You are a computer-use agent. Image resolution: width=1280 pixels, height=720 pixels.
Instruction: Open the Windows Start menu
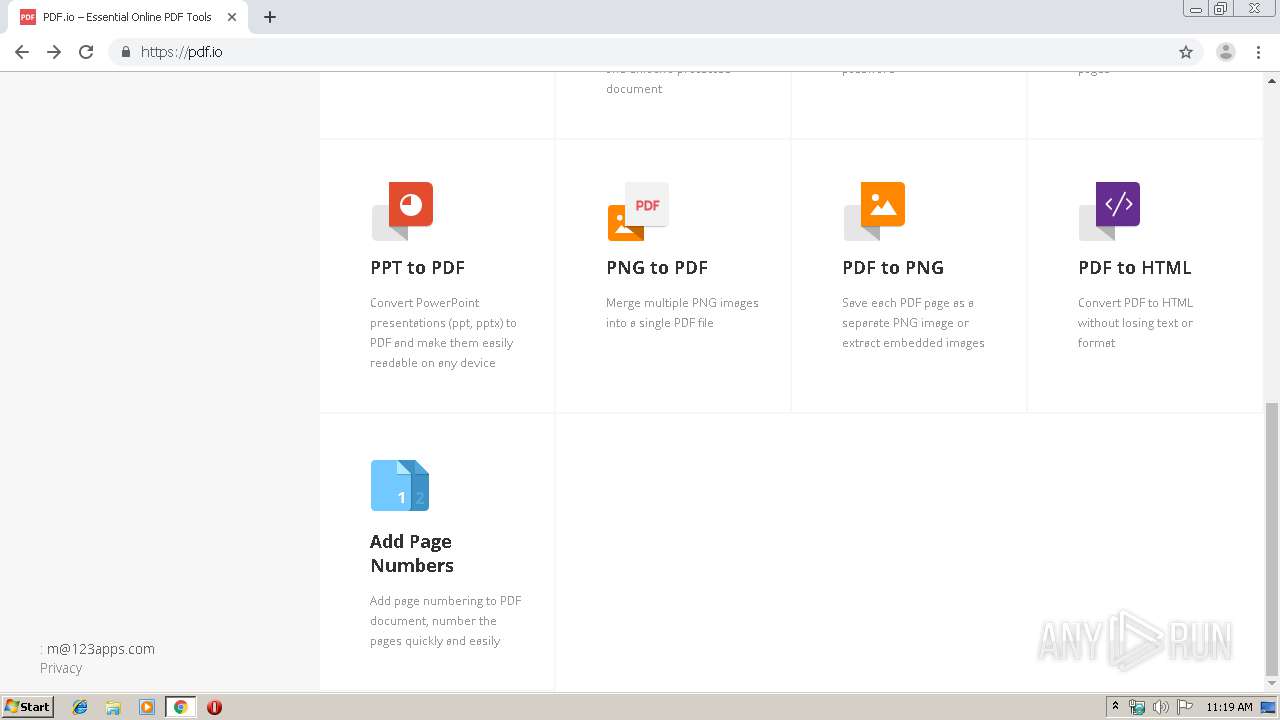point(27,706)
